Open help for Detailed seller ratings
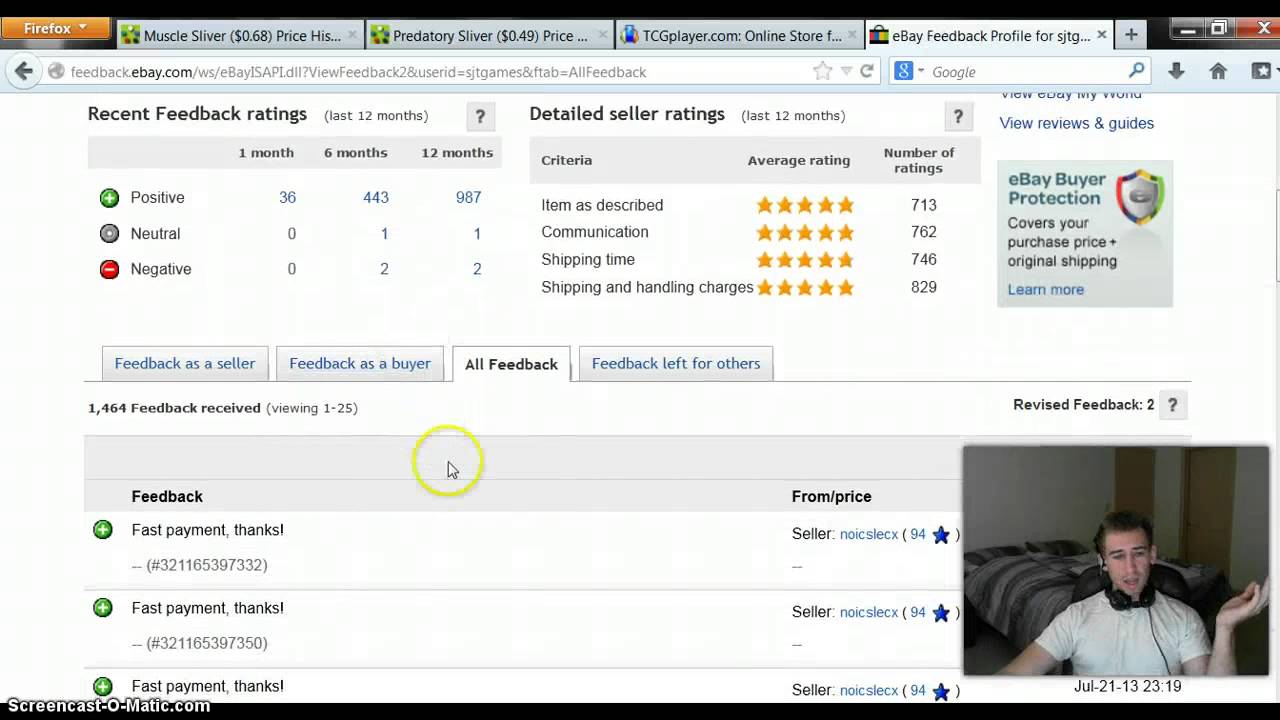Viewport: 1280px width, 720px height. [x=958, y=116]
